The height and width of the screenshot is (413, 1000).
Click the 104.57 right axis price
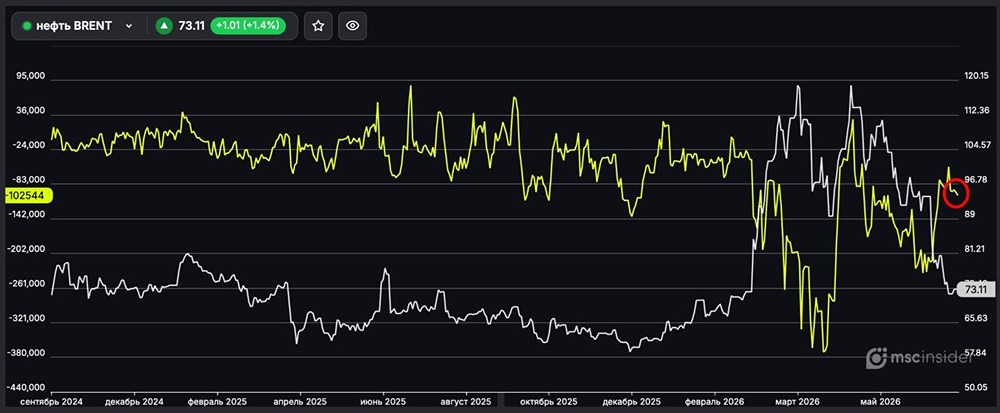click(976, 145)
